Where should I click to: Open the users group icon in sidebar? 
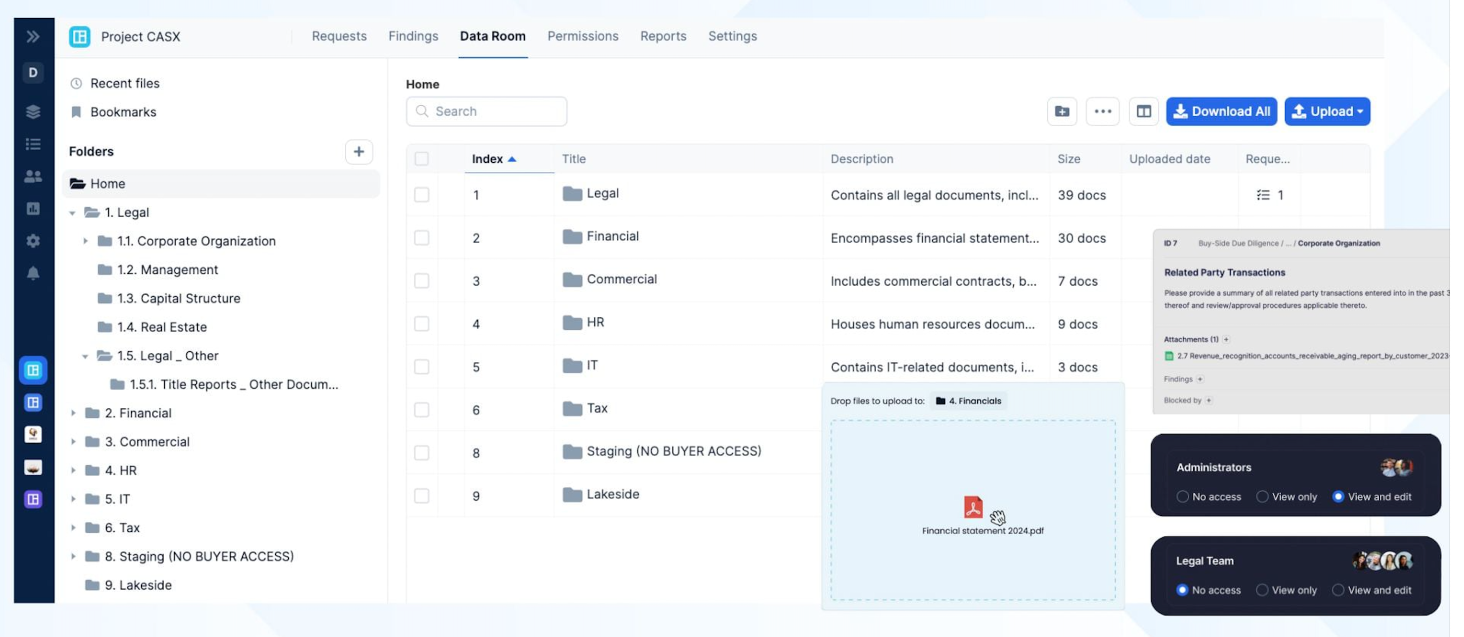click(x=33, y=177)
